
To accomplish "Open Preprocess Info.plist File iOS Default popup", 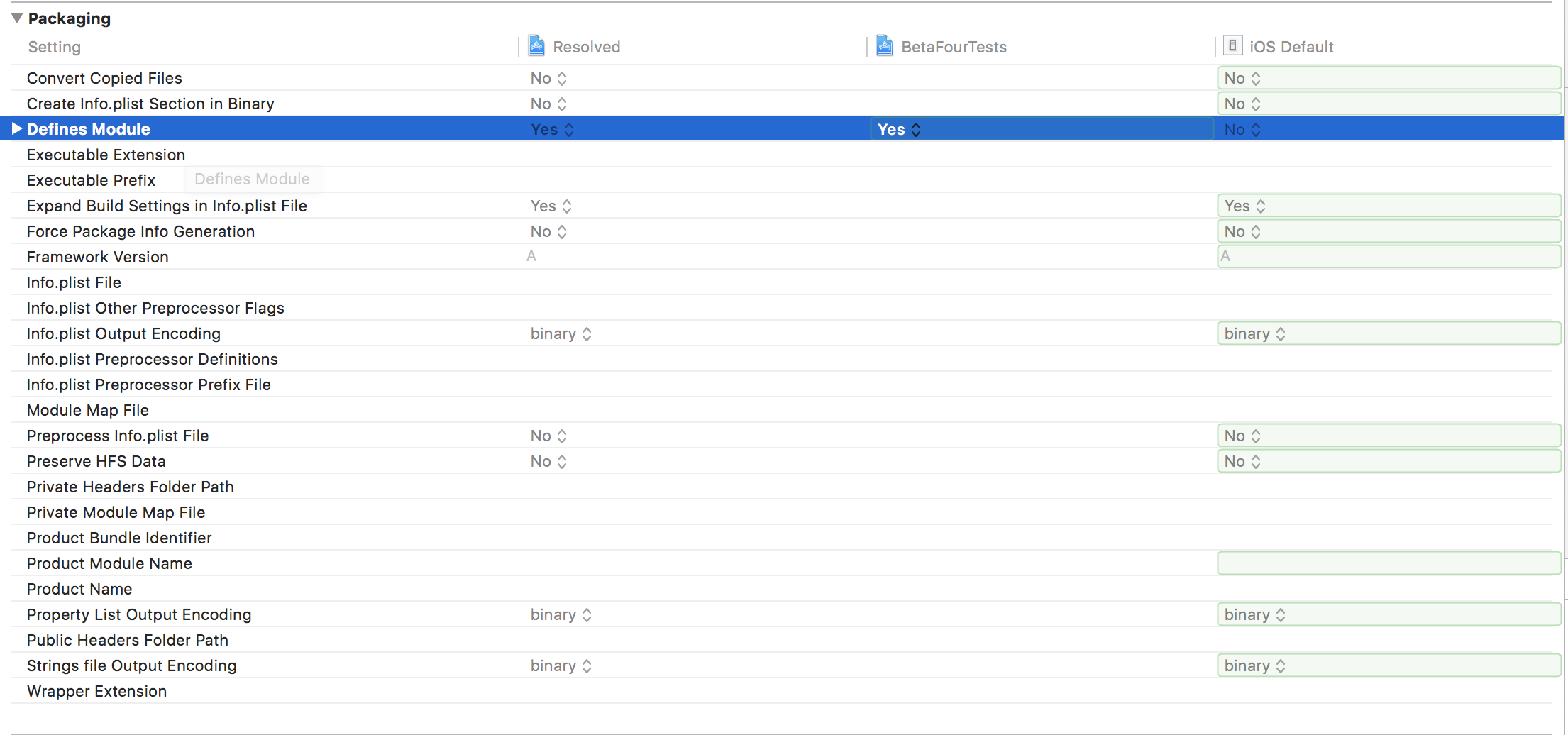I will pos(1388,436).
